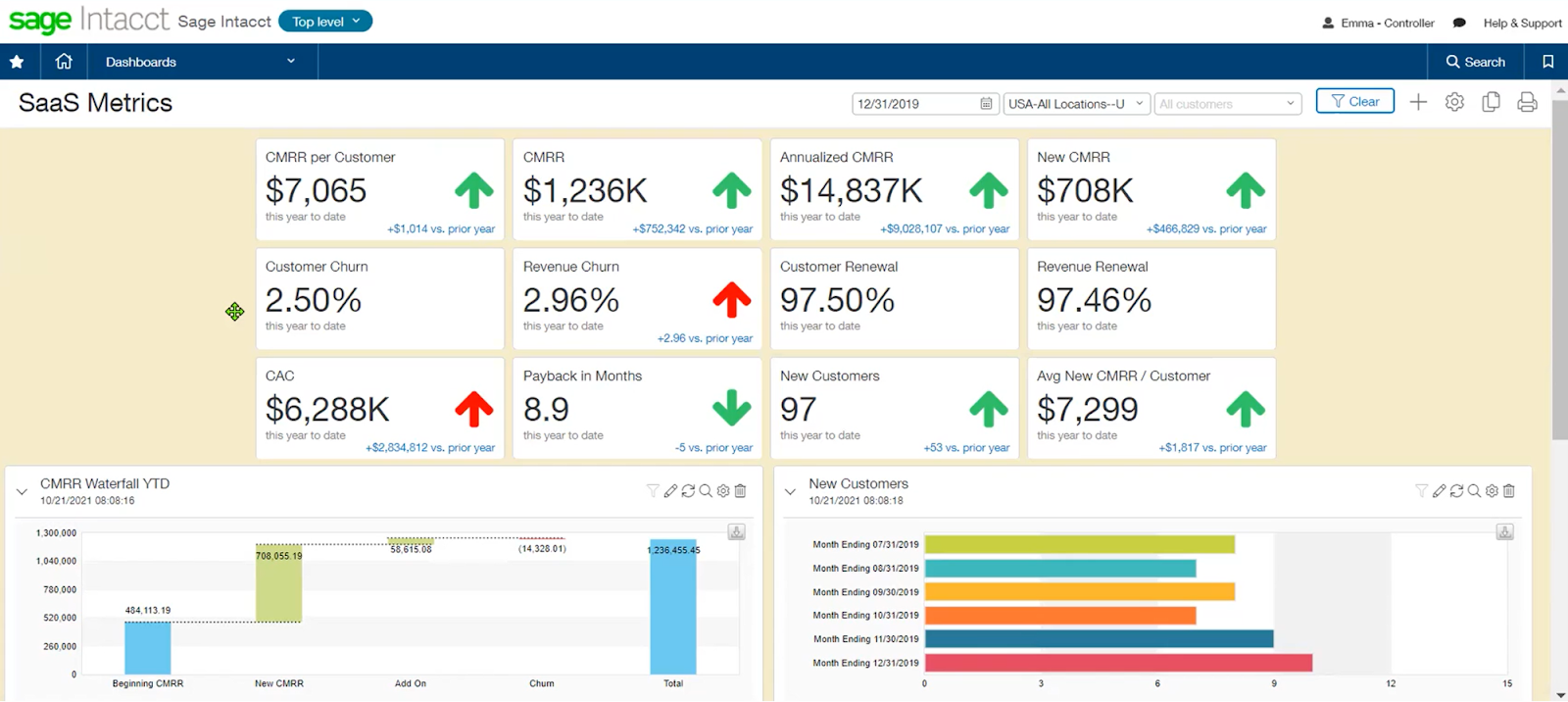The width and height of the screenshot is (1568, 702).
Task: Open the chat message icon
Action: click(1459, 23)
